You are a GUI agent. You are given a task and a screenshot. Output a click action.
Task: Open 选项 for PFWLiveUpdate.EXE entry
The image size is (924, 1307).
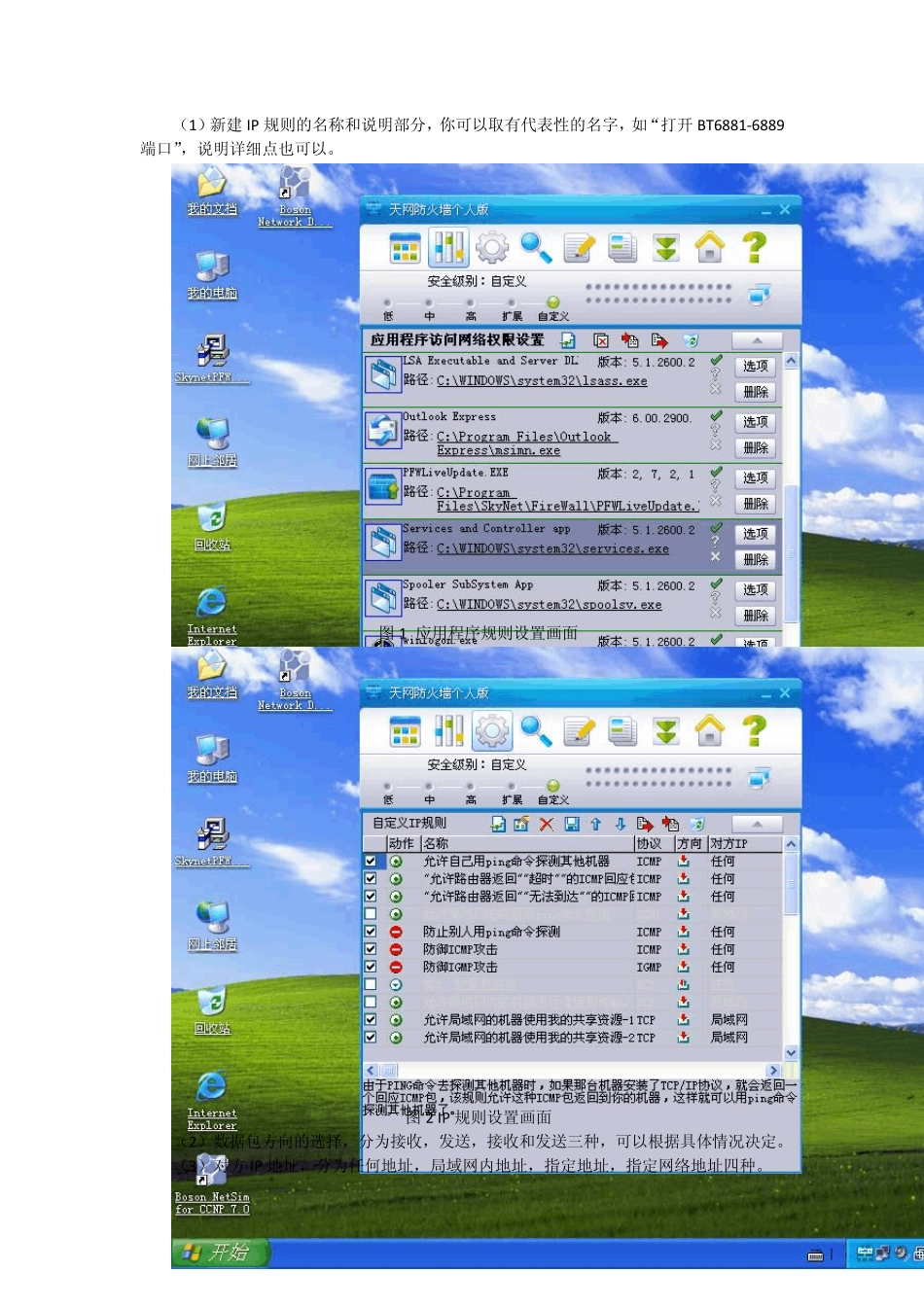click(x=756, y=477)
